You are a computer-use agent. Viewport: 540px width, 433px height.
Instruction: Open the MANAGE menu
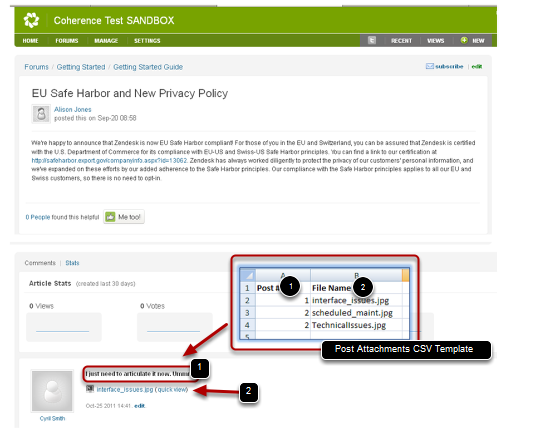[106, 41]
